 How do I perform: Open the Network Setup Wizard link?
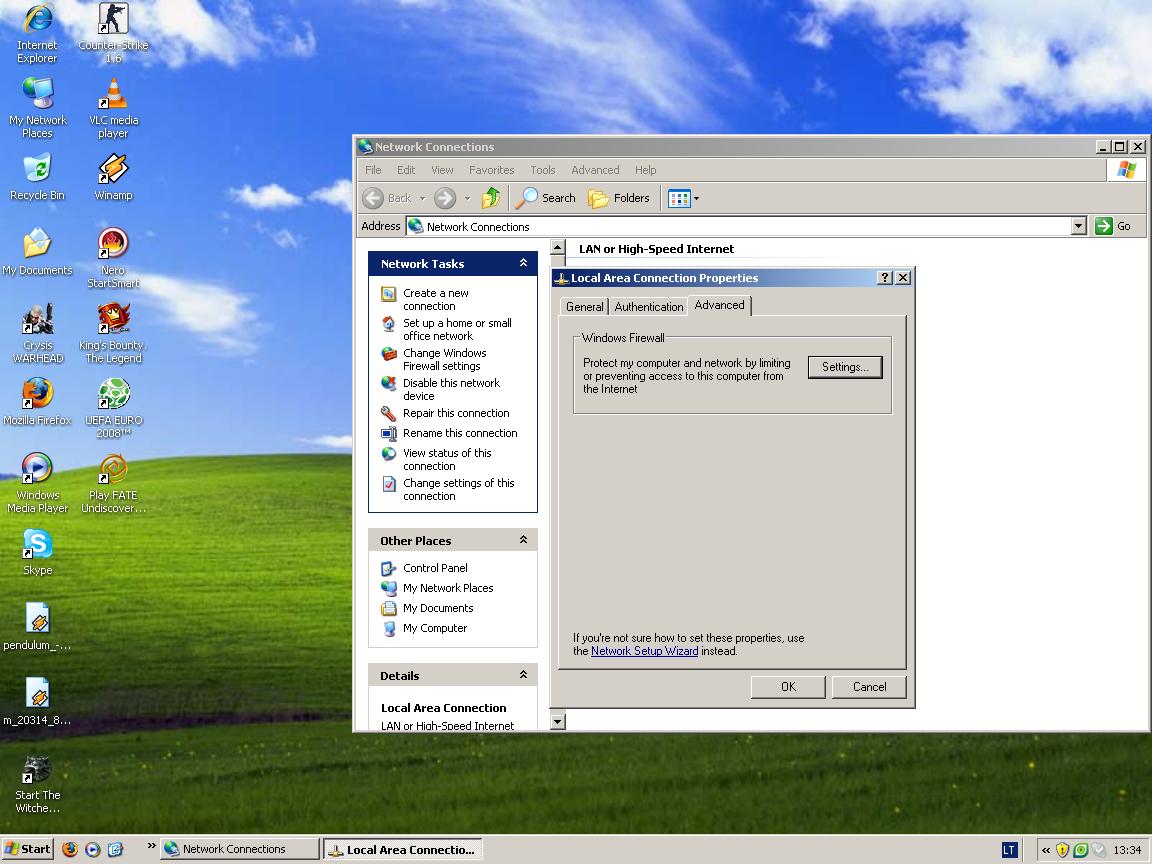pyautogui.click(x=644, y=651)
